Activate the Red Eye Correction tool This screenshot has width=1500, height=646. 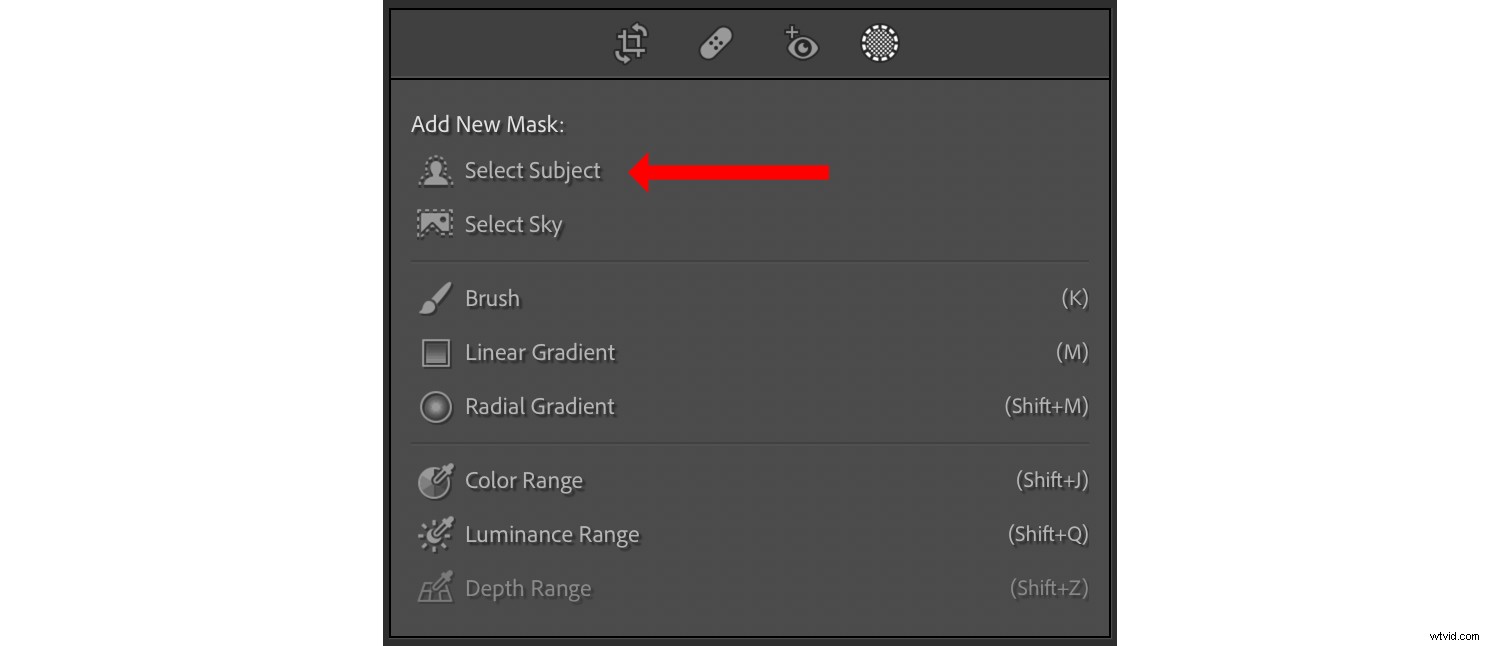point(800,43)
